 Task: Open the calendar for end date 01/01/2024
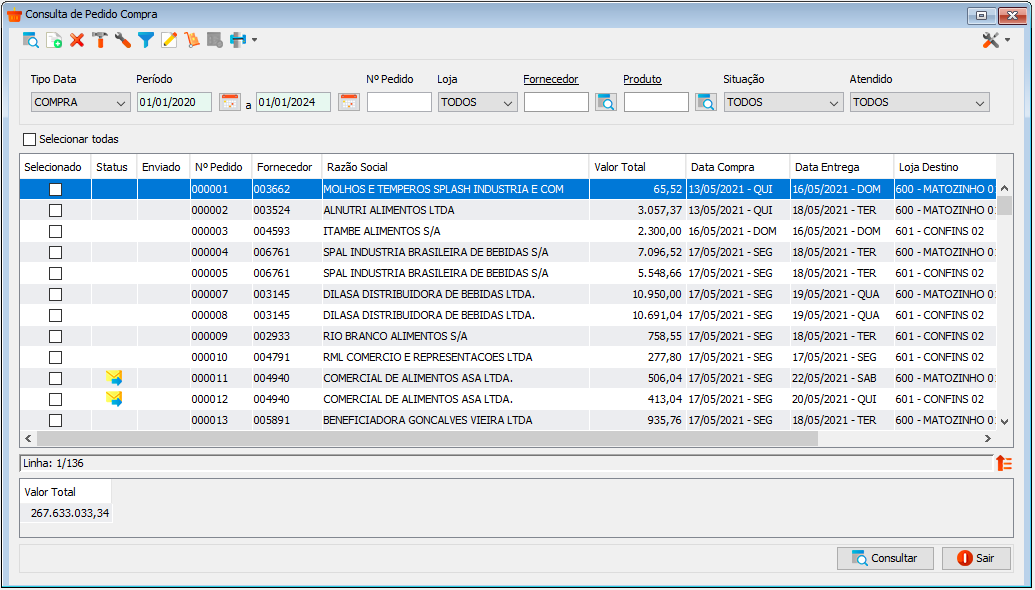click(x=349, y=102)
